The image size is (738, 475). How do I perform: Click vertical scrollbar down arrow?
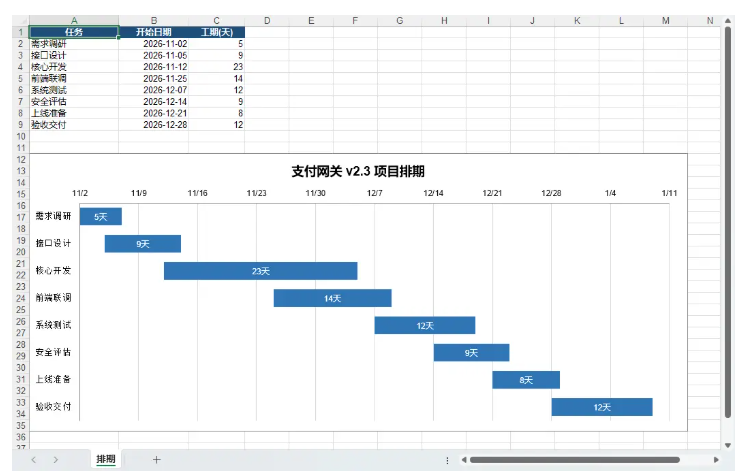click(x=728, y=445)
